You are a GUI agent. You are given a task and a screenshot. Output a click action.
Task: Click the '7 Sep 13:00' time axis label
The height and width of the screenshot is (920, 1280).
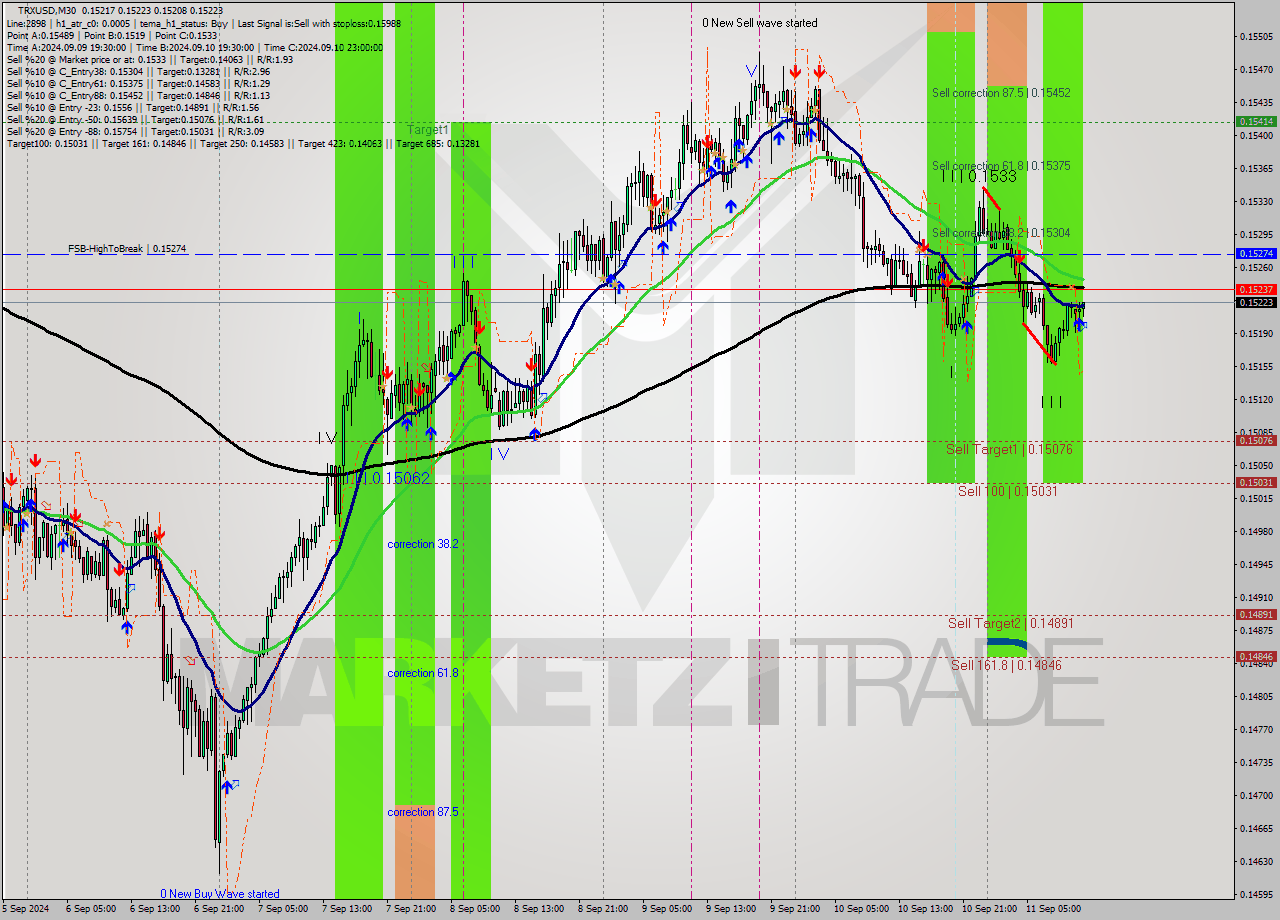[x=347, y=909]
